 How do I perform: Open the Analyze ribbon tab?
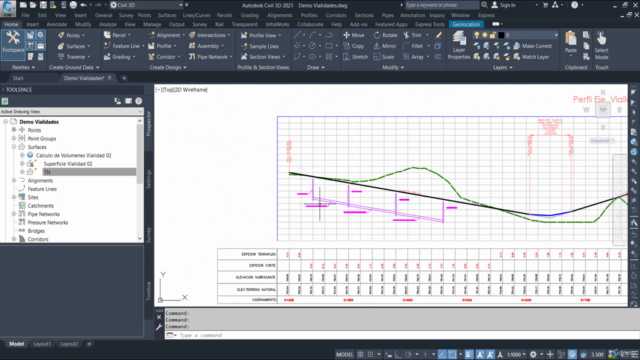pyautogui.click(x=107, y=24)
